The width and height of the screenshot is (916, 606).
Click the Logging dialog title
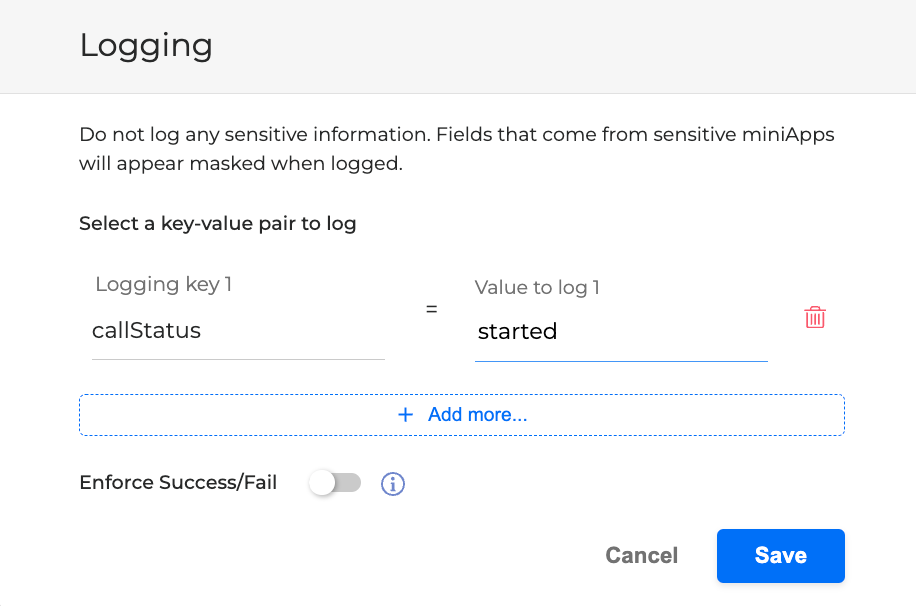[x=146, y=46]
